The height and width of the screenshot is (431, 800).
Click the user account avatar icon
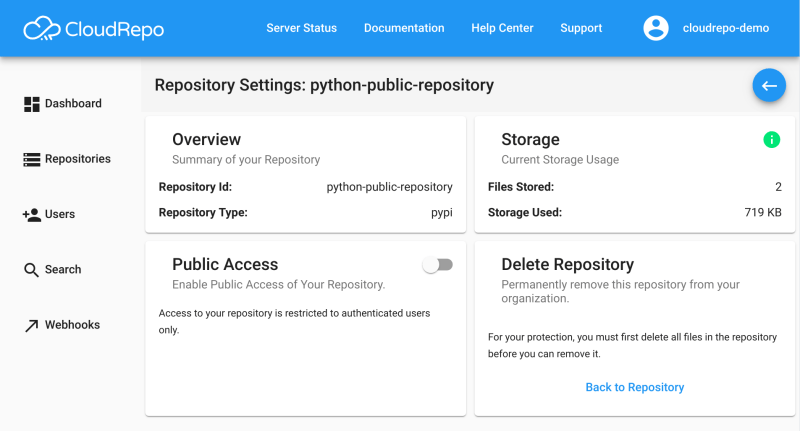[x=656, y=28]
